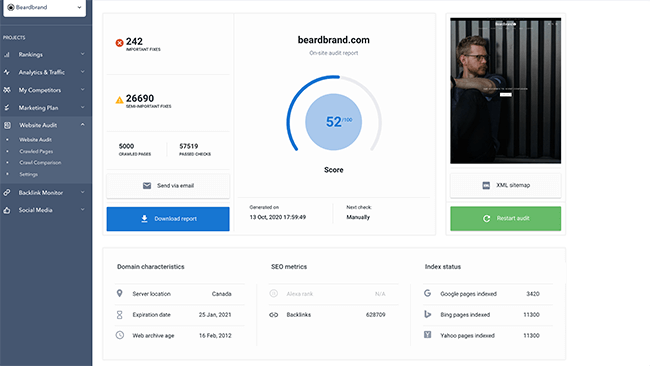Click the My Competitors icon
The height and width of the screenshot is (366, 650).
click(x=7, y=90)
